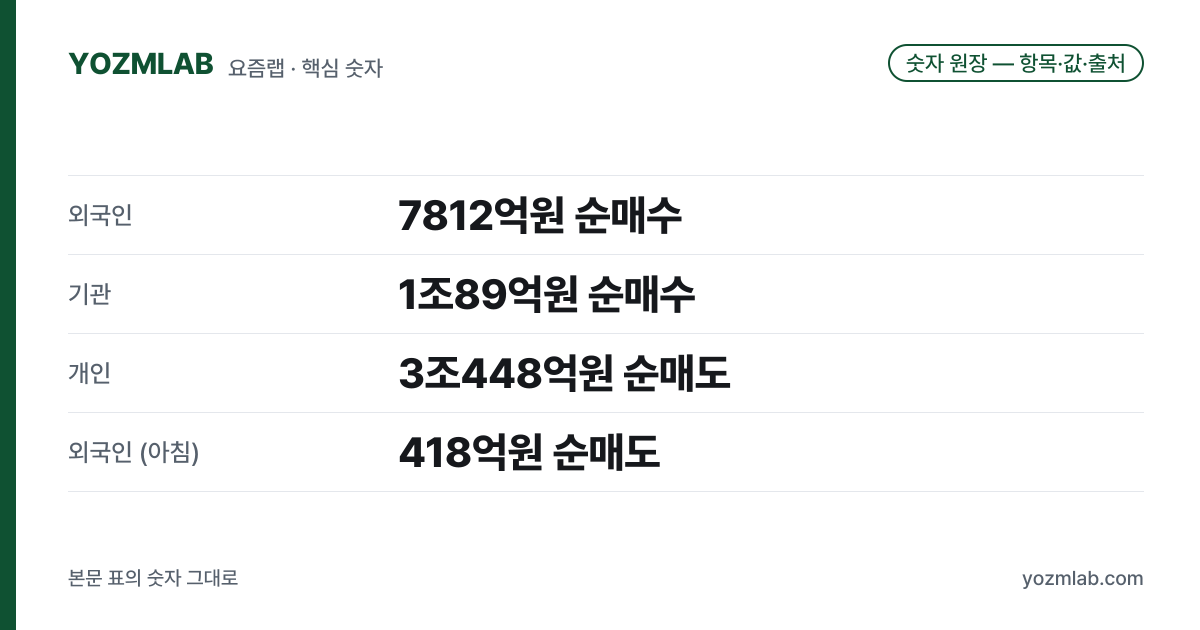The image size is (1200, 630).
Task: Select the 개인 row label
Action: [x=89, y=373]
